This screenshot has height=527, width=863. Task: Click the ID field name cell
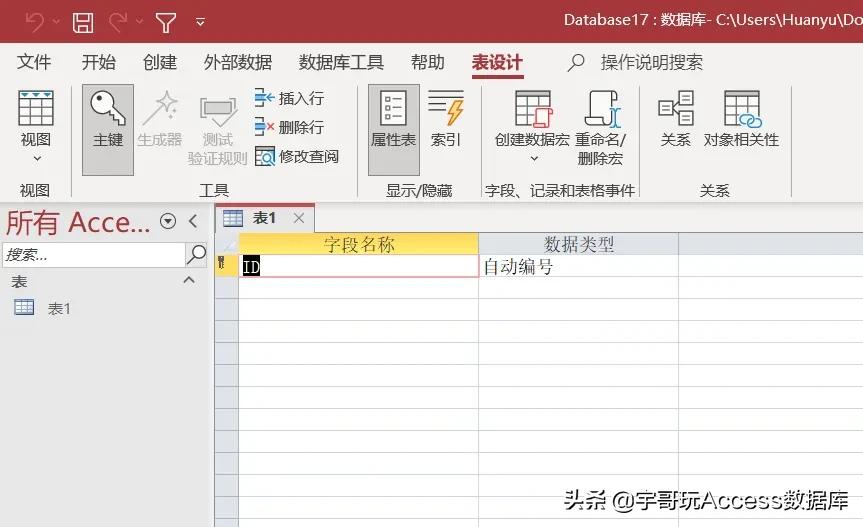coord(359,266)
